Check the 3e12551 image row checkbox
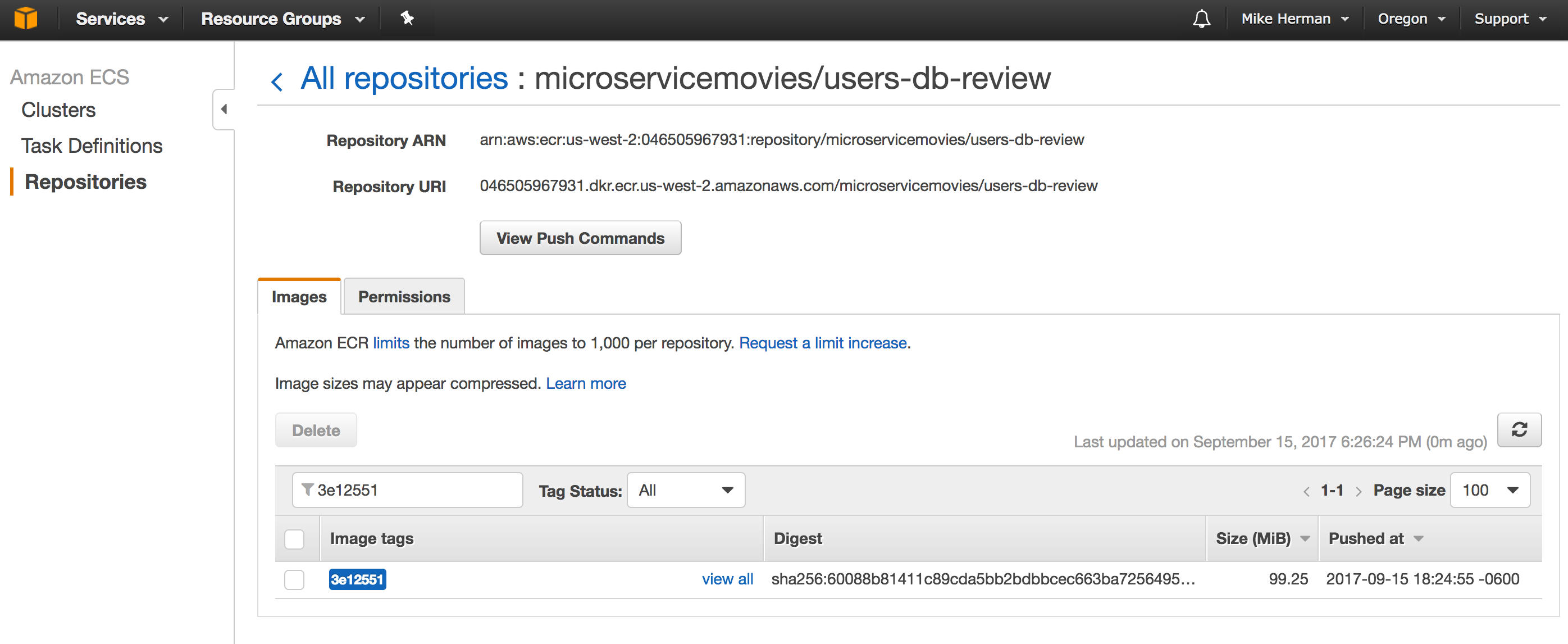1568x644 pixels. click(x=295, y=580)
